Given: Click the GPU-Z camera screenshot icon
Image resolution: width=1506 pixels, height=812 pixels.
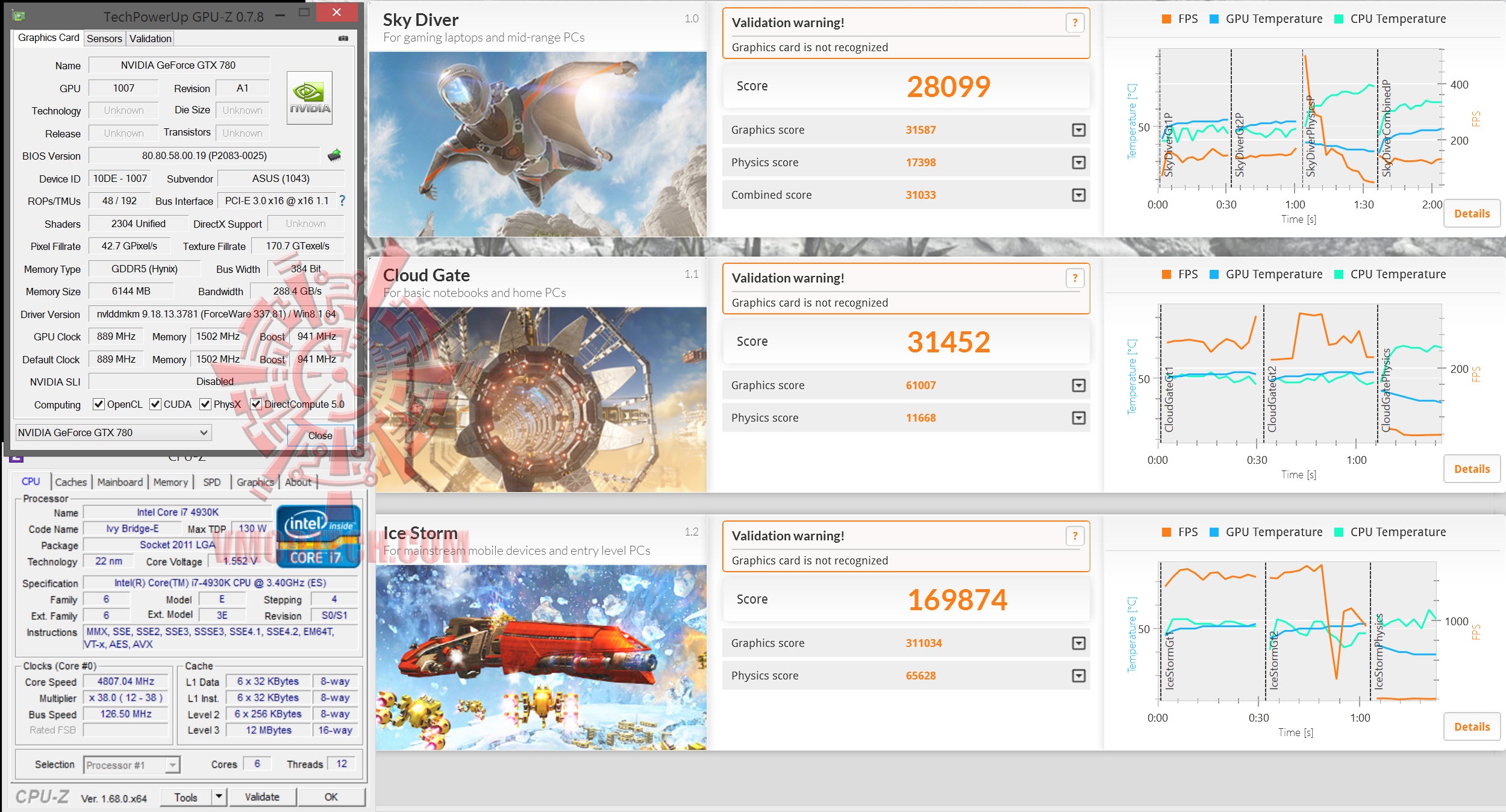Looking at the screenshot, I should click(343, 38).
